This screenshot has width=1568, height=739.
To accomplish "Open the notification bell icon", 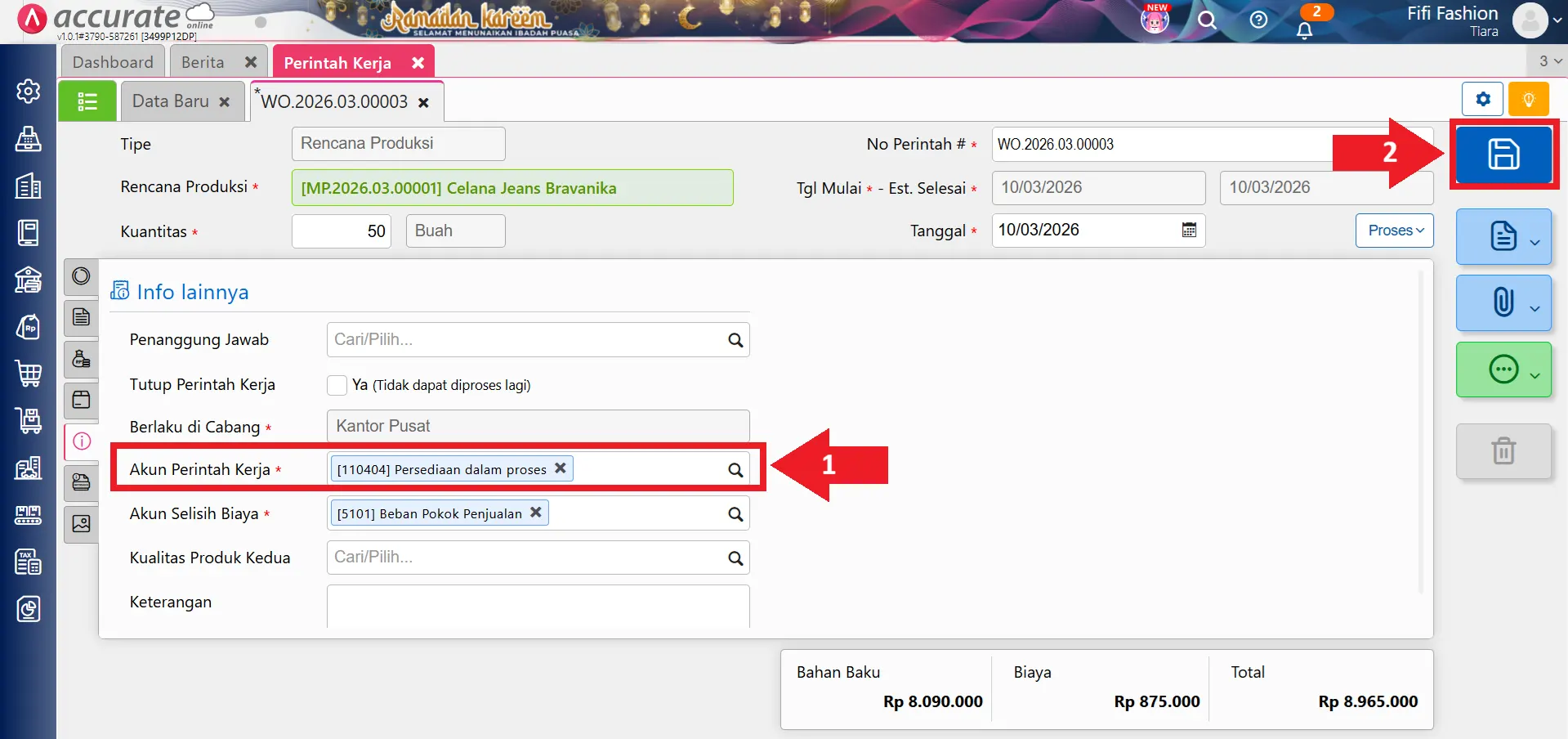I will [1304, 30].
